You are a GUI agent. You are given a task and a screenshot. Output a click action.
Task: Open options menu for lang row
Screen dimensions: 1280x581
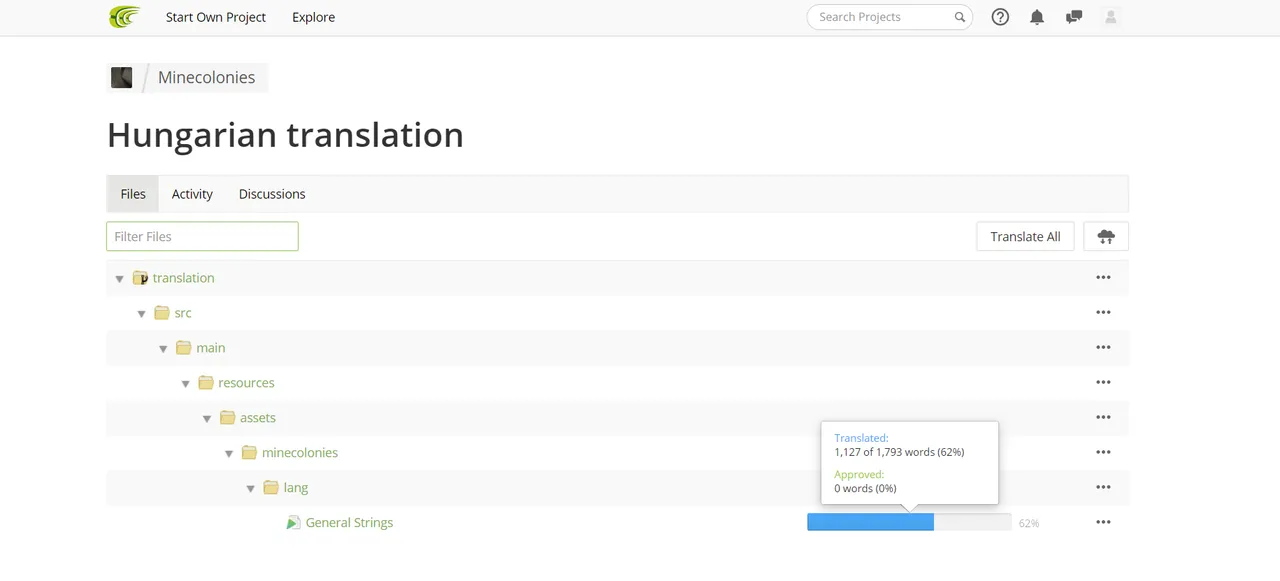pos(1103,488)
